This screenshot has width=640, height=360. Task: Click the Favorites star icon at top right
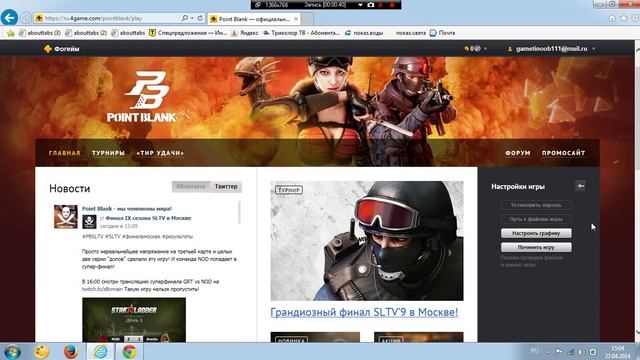624,18
